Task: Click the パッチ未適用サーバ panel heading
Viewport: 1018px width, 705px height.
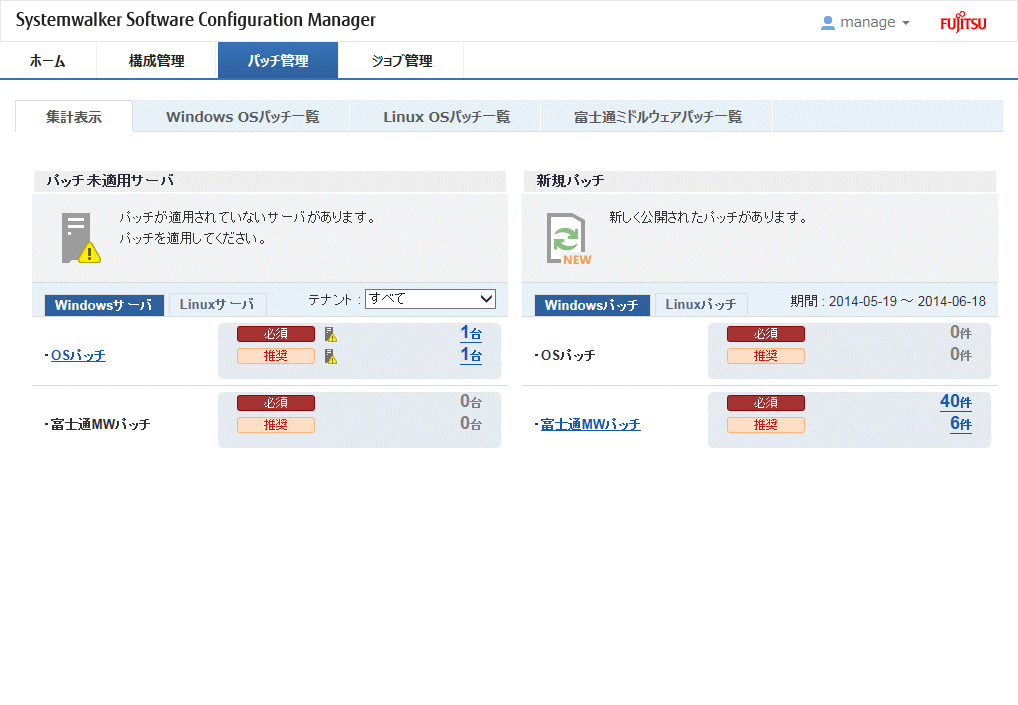Action: coord(110,180)
